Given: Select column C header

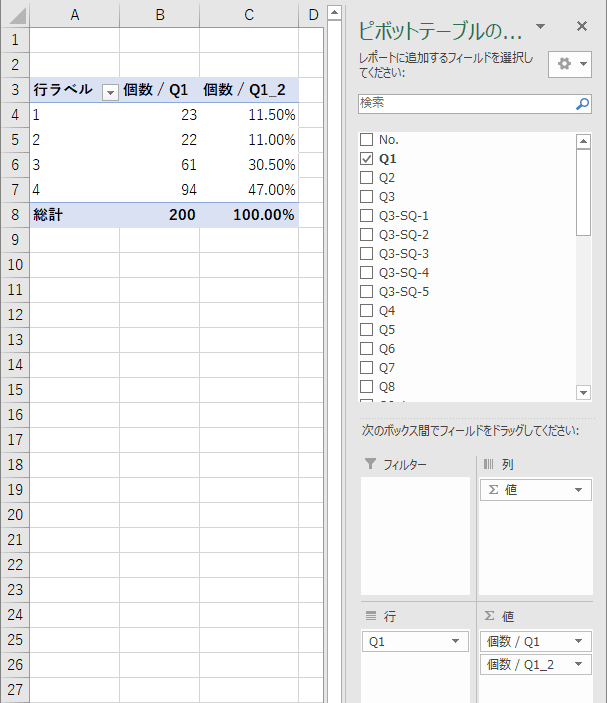Looking at the screenshot, I should coord(249,15).
